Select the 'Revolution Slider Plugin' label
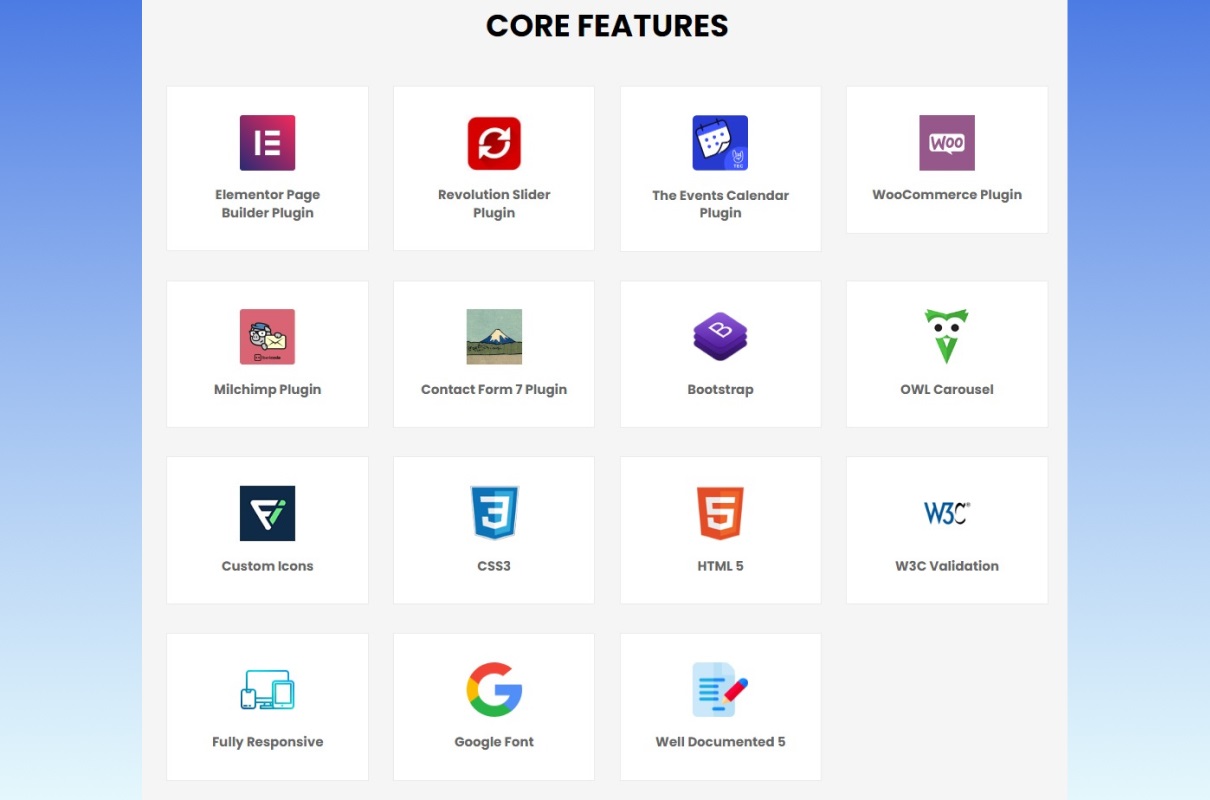Image resolution: width=1210 pixels, height=800 pixels. click(494, 204)
